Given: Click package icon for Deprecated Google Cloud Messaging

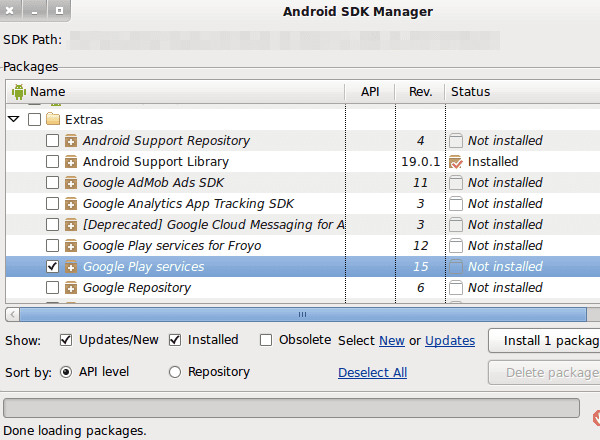Looking at the screenshot, I should pyautogui.click(x=71, y=225).
